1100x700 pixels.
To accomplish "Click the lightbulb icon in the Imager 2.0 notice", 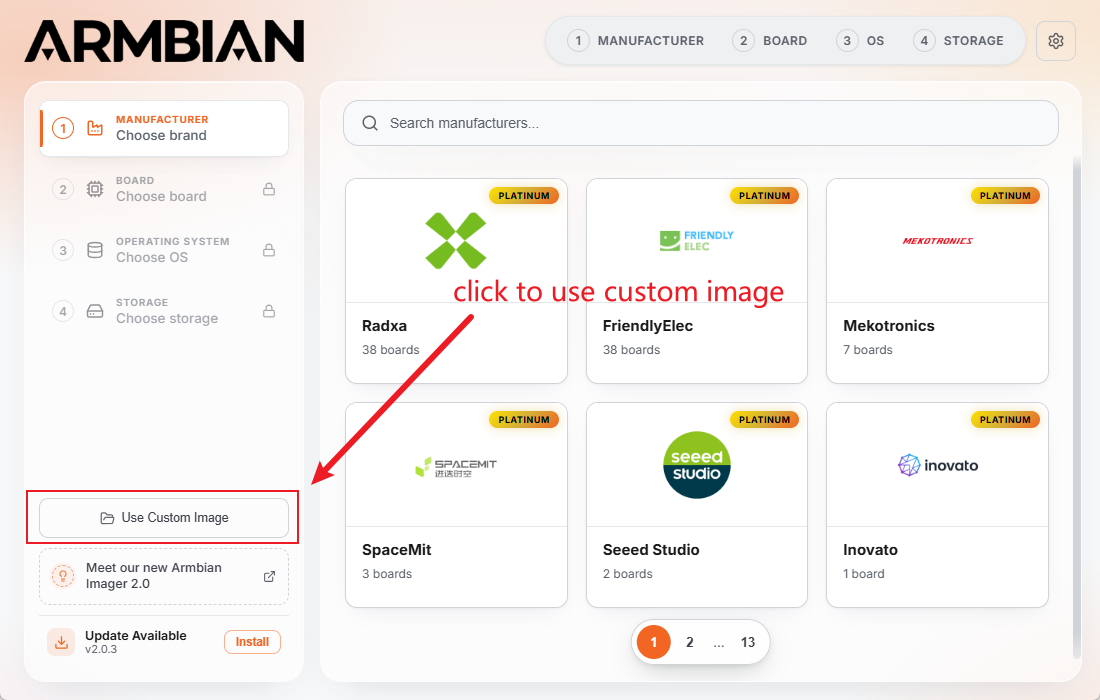I will pyautogui.click(x=62, y=577).
